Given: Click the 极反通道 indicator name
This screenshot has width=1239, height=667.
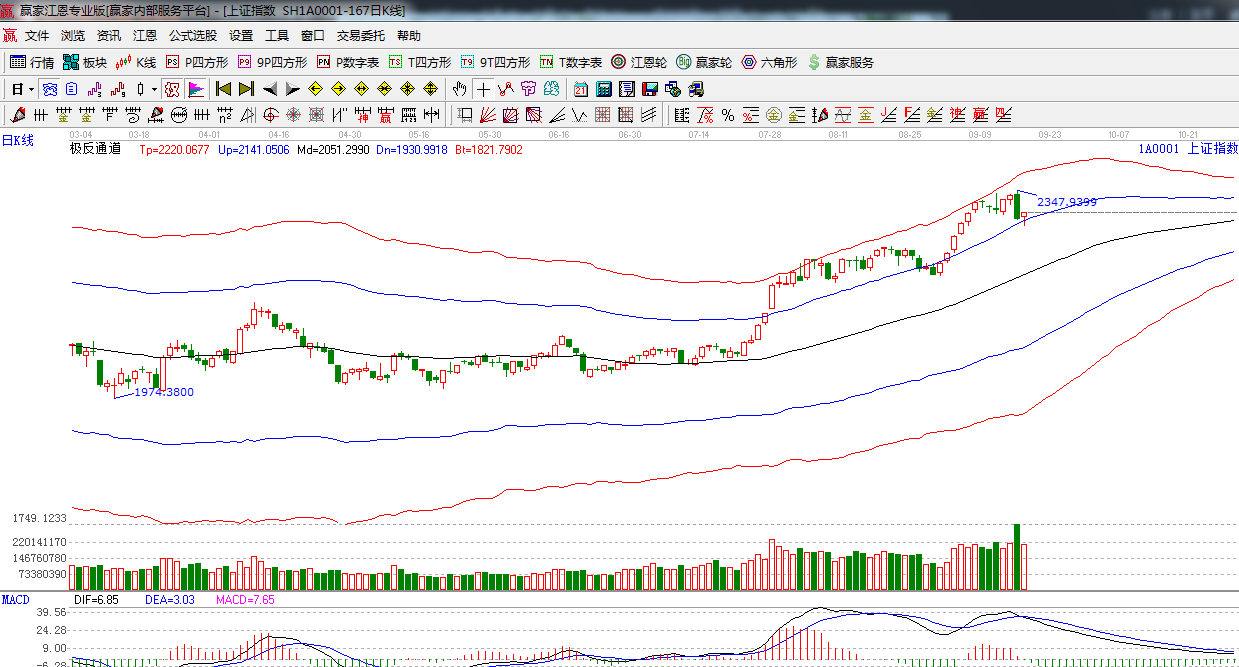Looking at the screenshot, I should [x=95, y=149].
